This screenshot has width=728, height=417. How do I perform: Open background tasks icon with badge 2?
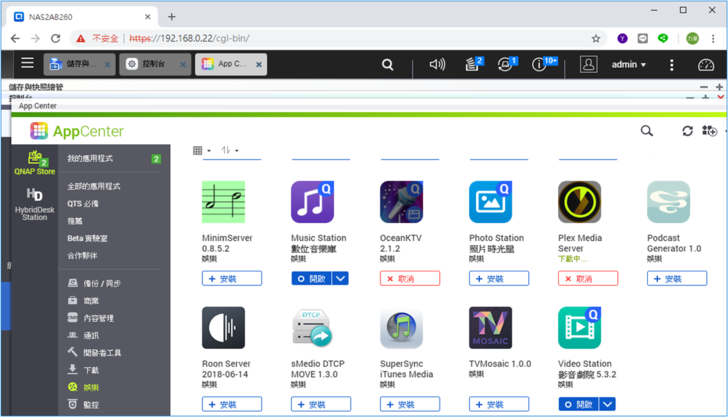pos(474,64)
